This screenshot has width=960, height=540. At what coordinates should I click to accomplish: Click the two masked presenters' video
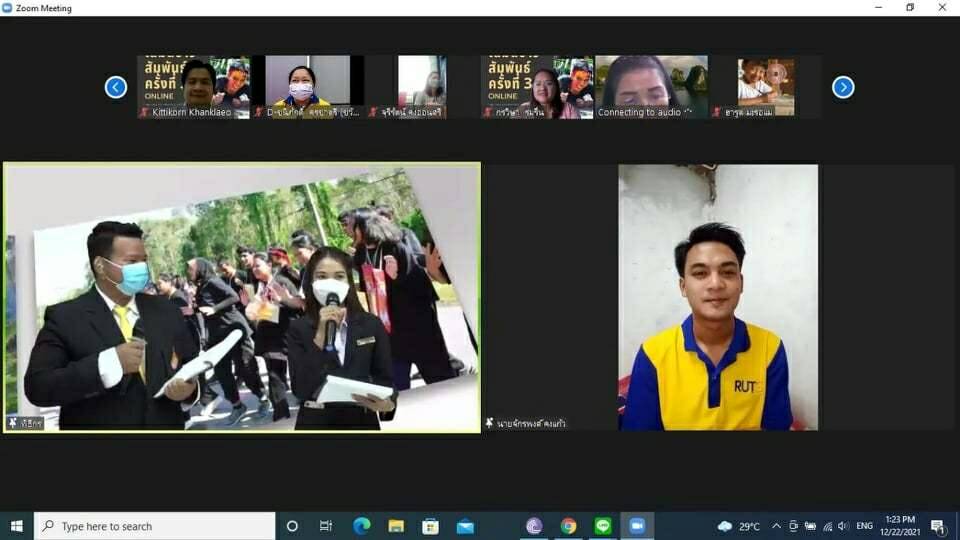(x=242, y=297)
